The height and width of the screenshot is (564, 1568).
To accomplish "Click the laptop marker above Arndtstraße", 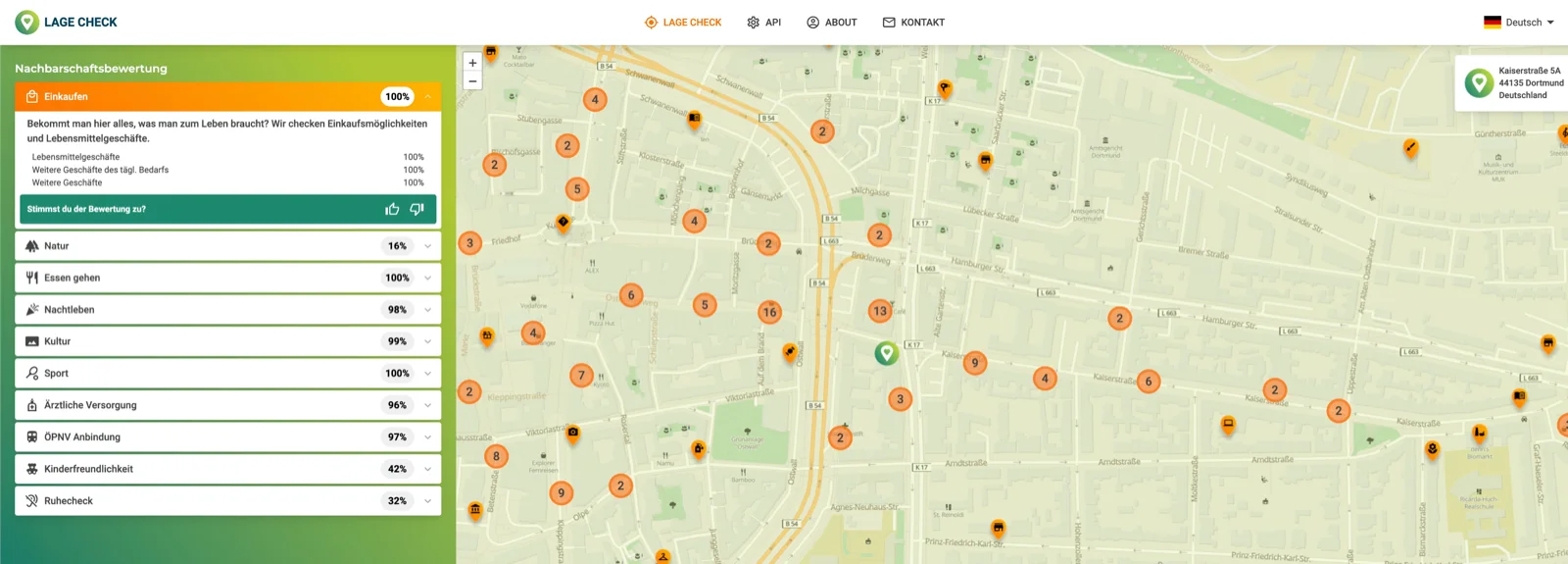I will pos(1228,425).
